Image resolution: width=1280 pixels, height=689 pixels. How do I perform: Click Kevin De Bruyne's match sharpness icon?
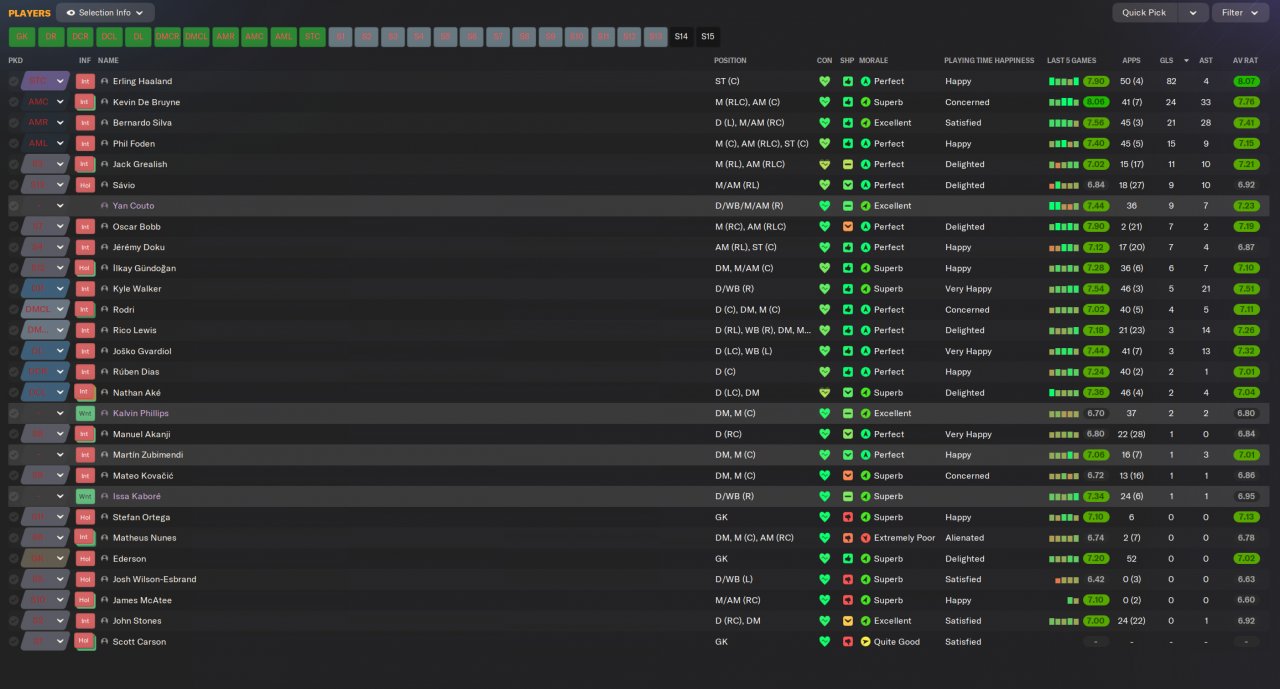848,102
